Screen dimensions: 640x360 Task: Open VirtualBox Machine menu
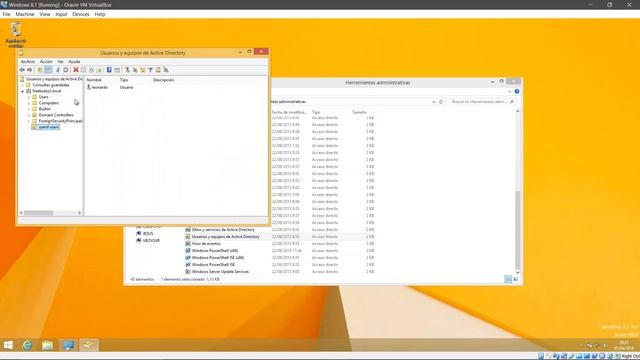(25, 14)
